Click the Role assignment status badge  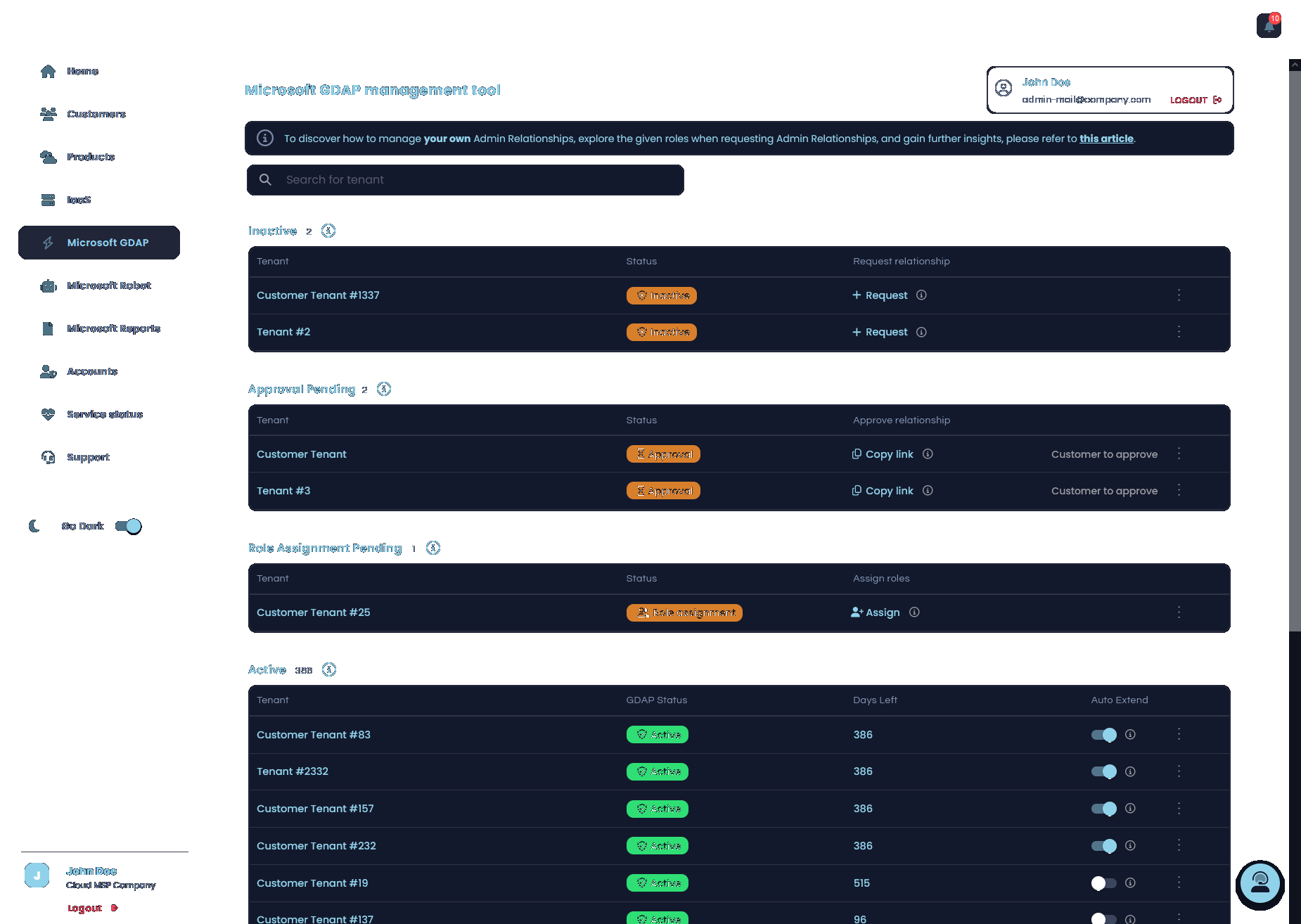[684, 612]
